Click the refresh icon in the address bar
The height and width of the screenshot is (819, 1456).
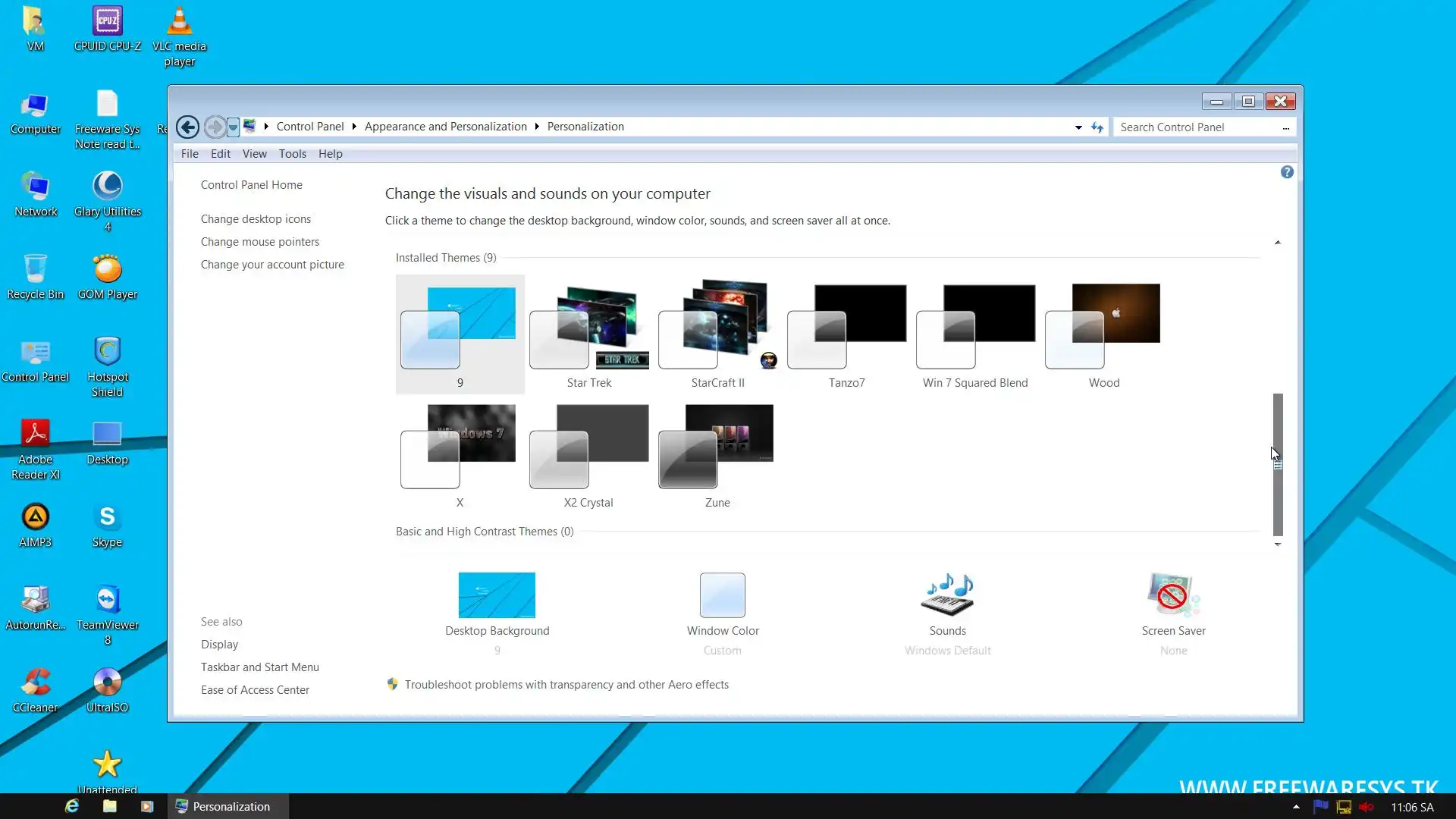[x=1097, y=127]
